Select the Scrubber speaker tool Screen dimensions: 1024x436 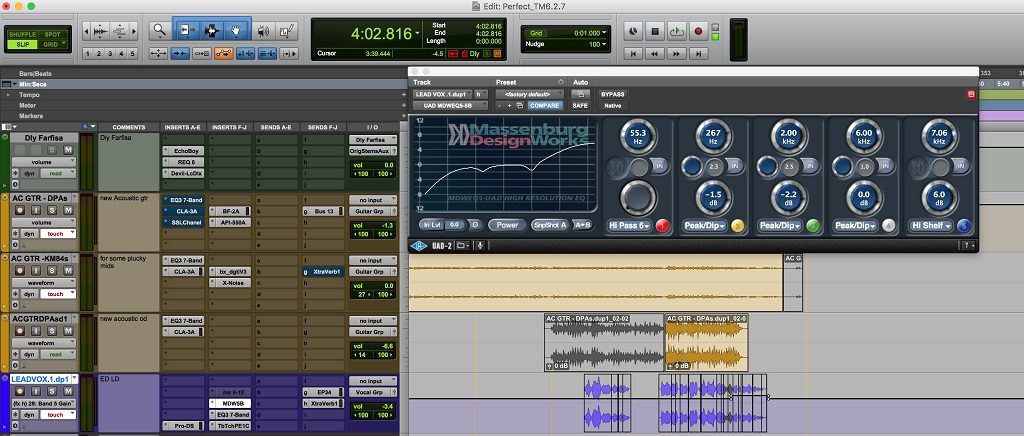pyautogui.click(x=263, y=30)
